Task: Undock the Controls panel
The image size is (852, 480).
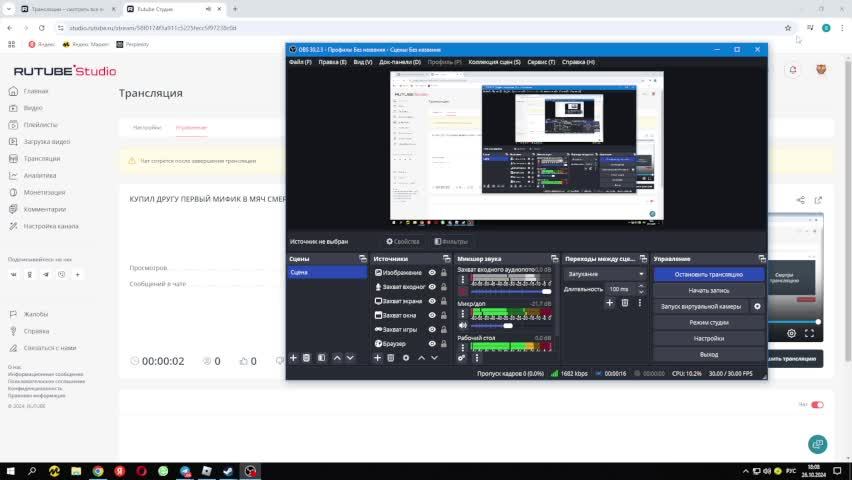Action: (x=762, y=259)
